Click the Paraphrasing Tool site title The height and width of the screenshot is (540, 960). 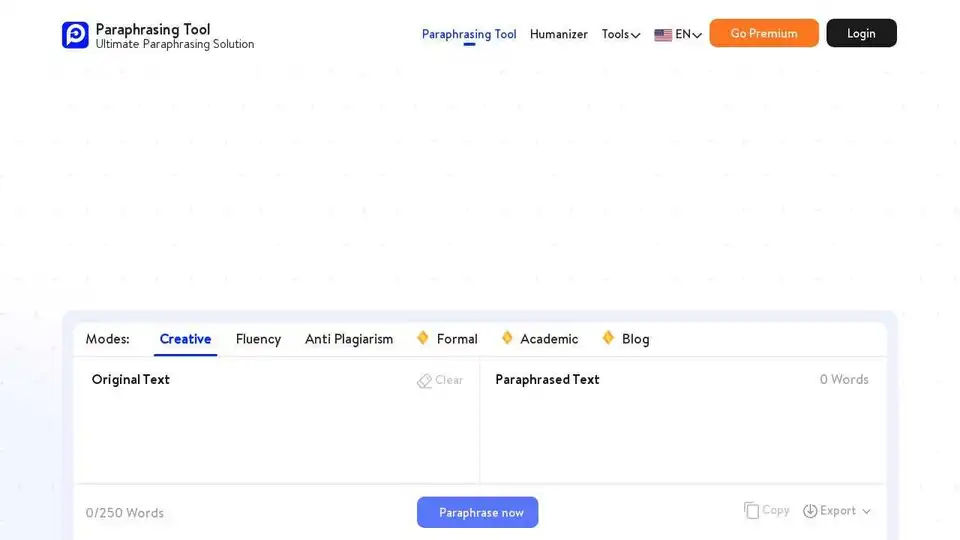coord(153,29)
